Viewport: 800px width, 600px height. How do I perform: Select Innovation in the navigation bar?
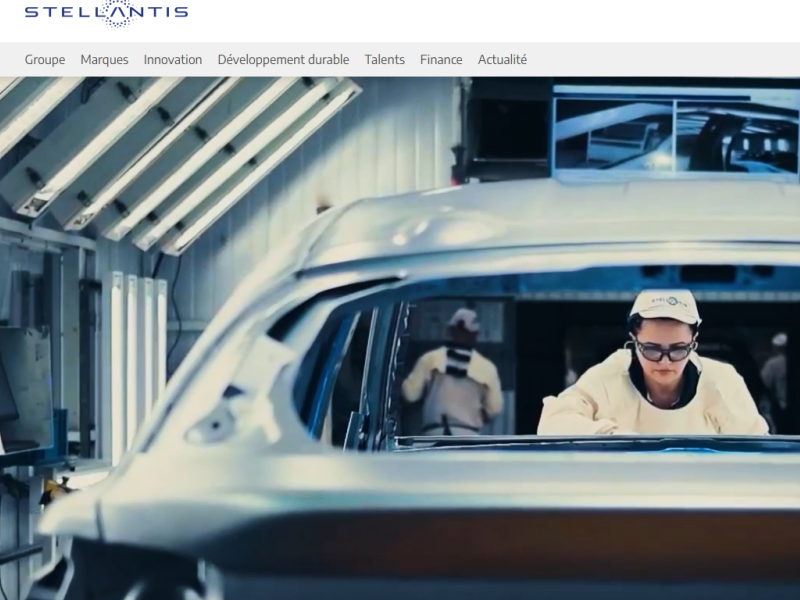point(173,60)
